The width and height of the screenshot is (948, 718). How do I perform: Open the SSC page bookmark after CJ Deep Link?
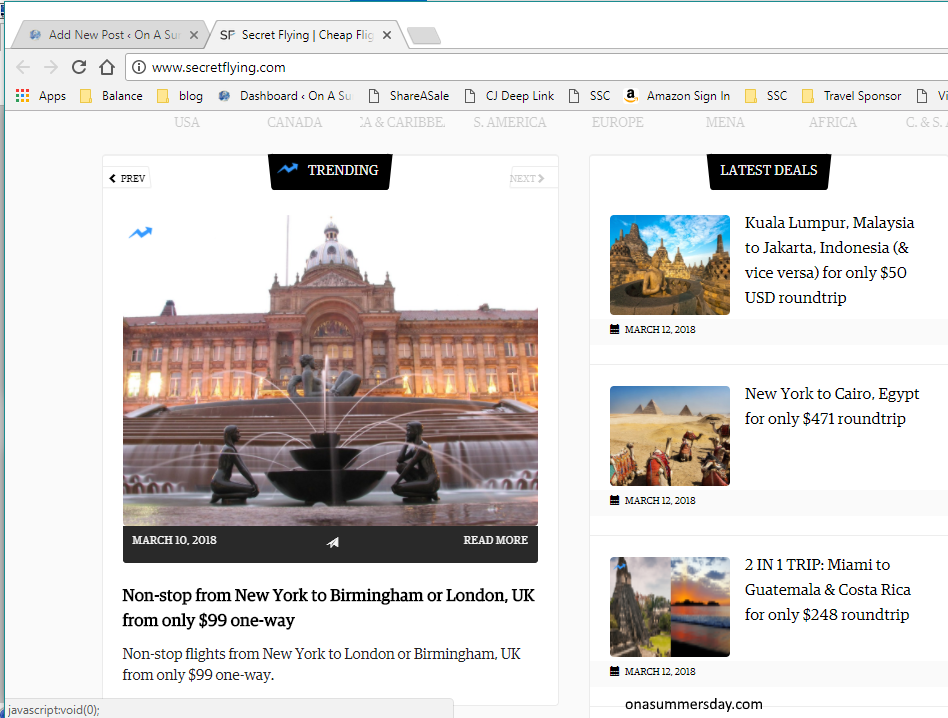click(x=589, y=95)
